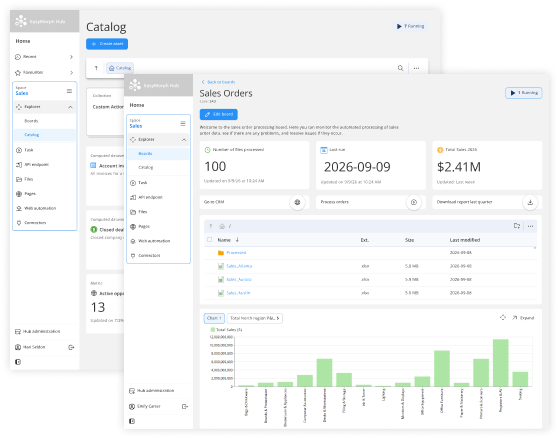Click Back to boards link

coord(218,82)
